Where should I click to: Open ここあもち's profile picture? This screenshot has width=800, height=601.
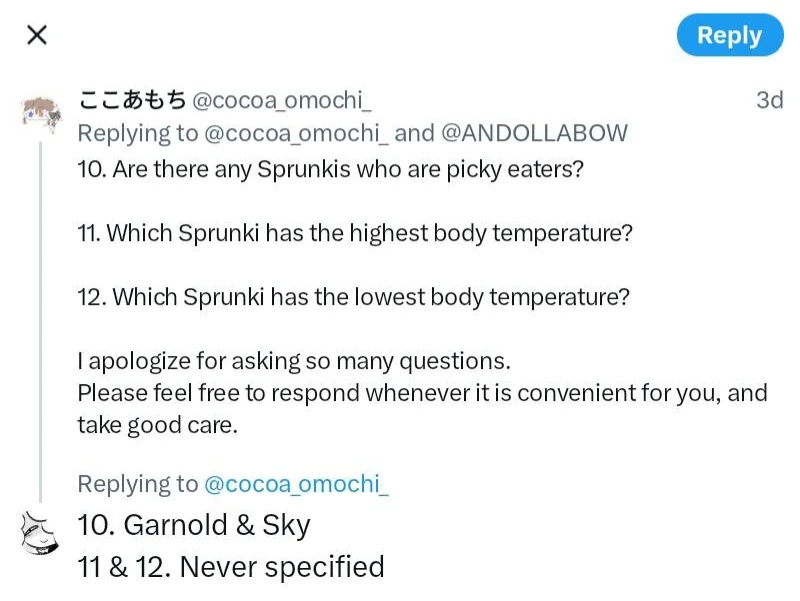pos(39,110)
